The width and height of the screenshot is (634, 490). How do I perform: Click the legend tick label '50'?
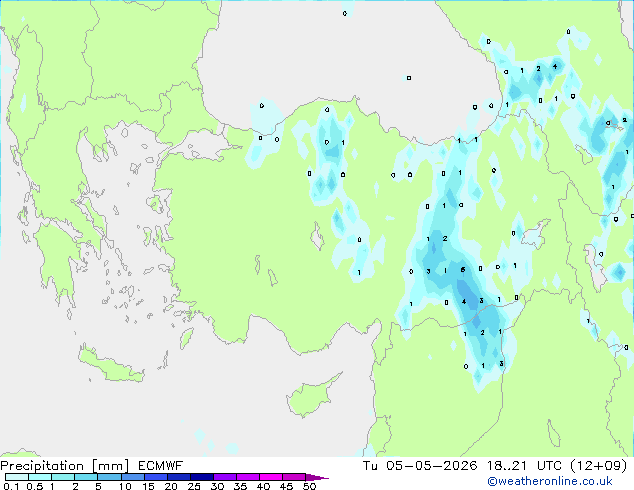[309, 486]
